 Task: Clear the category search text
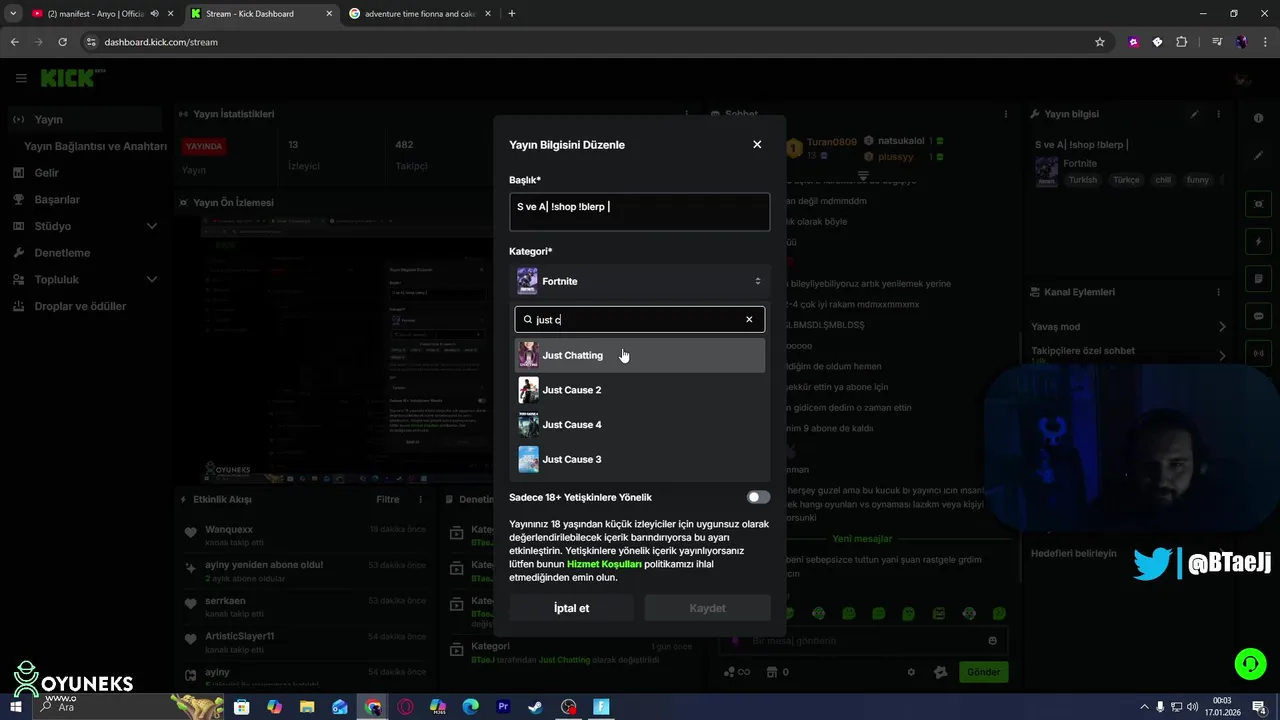[x=749, y=319]
